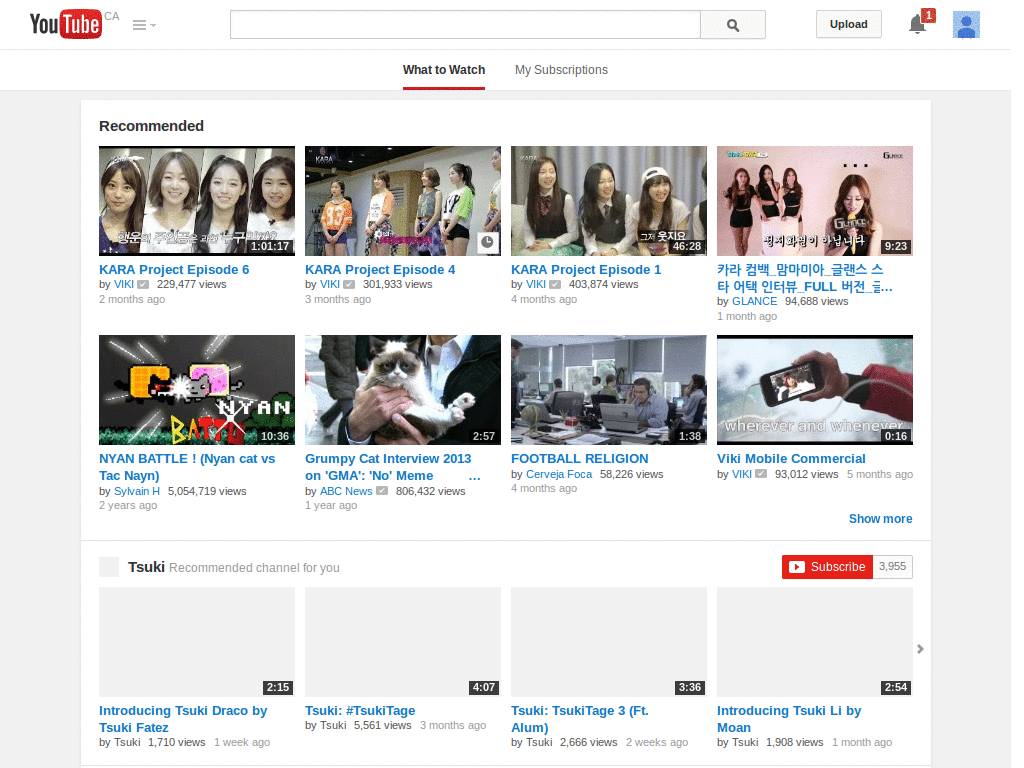Click the Upload button
Viewport: 1024px width, 768px height.
[x=848, y=24]
